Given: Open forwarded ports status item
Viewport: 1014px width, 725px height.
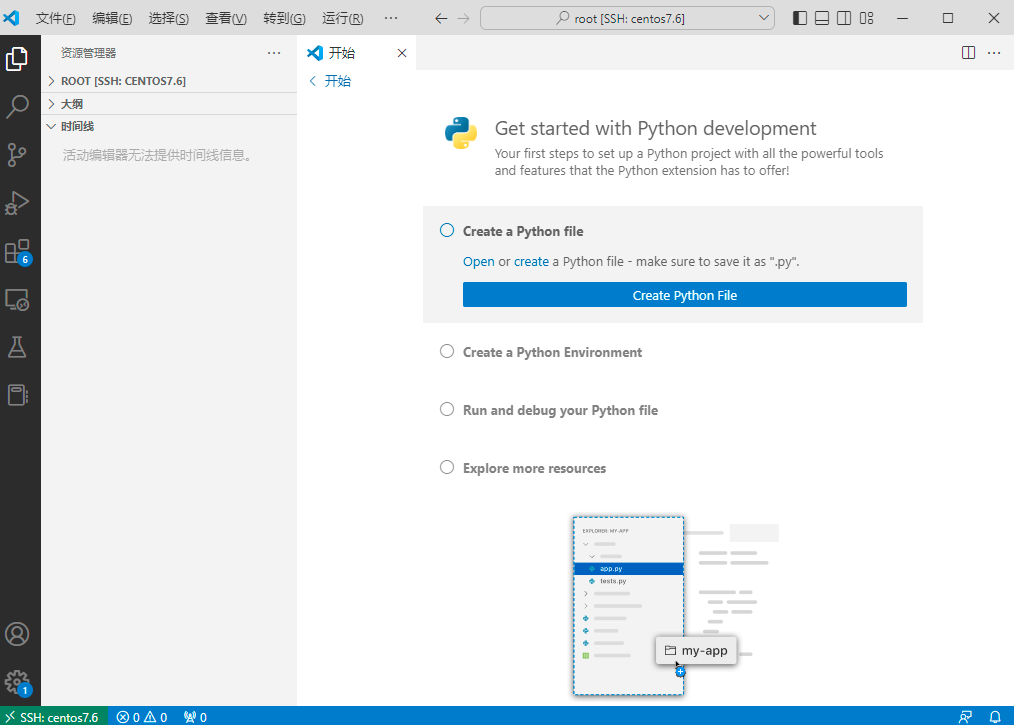Looking at the screenshot, I should (195, 717).
